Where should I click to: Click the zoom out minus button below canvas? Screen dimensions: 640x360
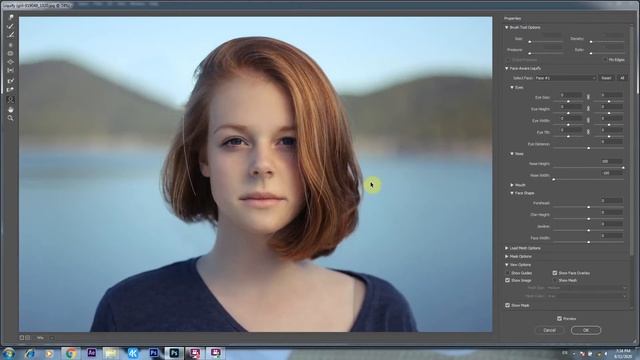(22, 338)
